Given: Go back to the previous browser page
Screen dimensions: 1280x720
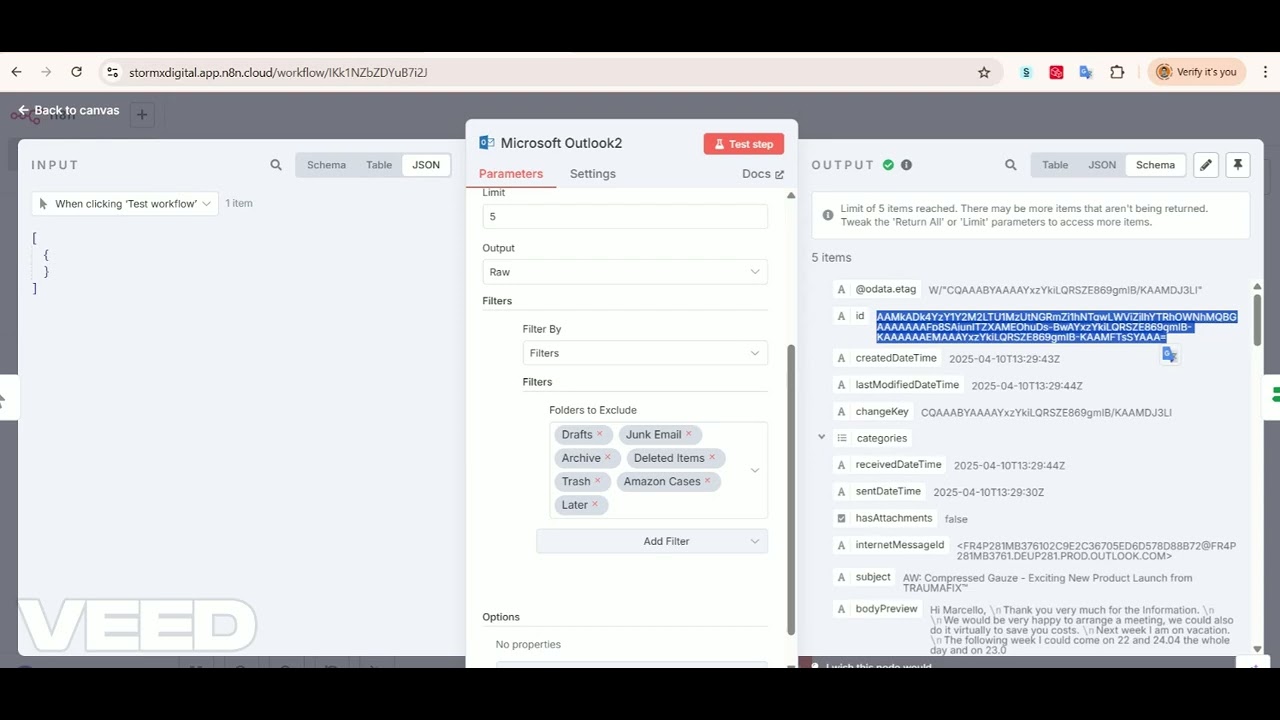Looking at the screenshot, I should (x=16, y=72).
